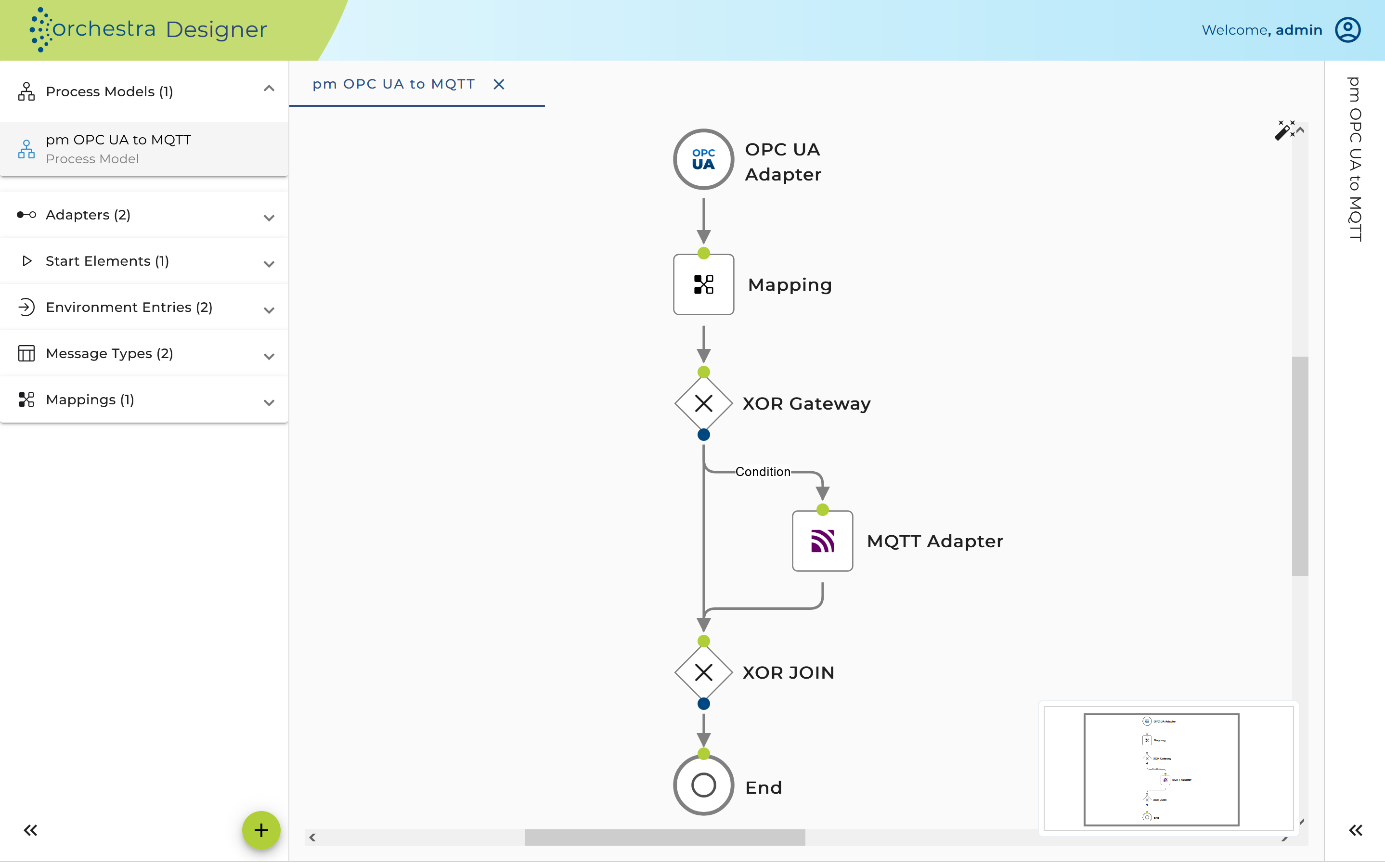Click the vertical pm OPC UA to MQTT title
1385x863 pixels.
tap(1355, 159)
